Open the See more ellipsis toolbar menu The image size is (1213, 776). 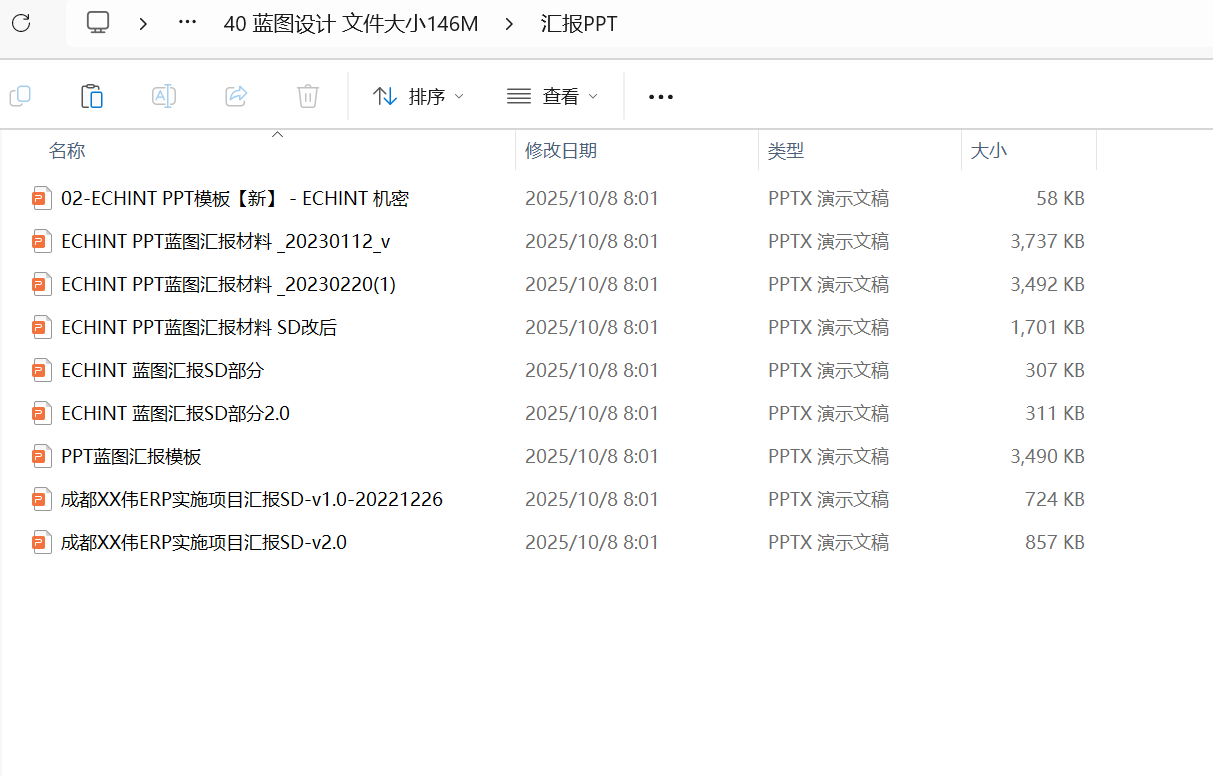pos(661,97)
